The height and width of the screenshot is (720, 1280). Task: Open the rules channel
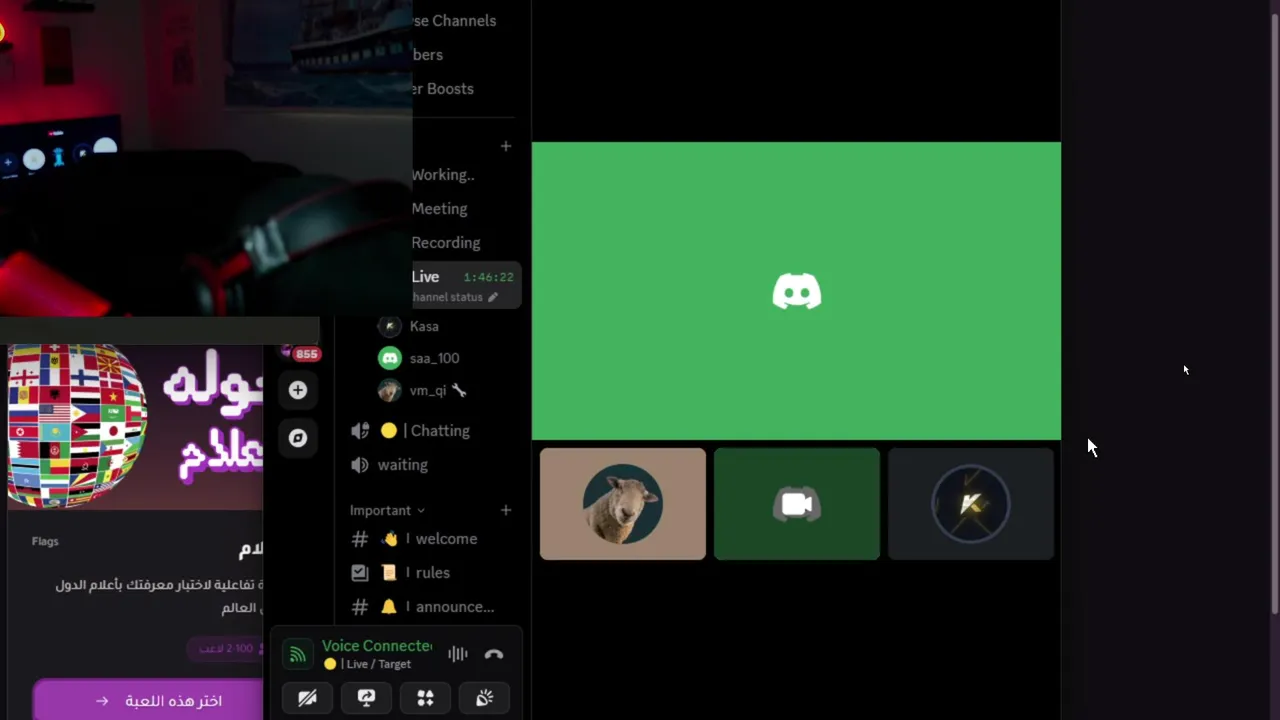point(430,573)
